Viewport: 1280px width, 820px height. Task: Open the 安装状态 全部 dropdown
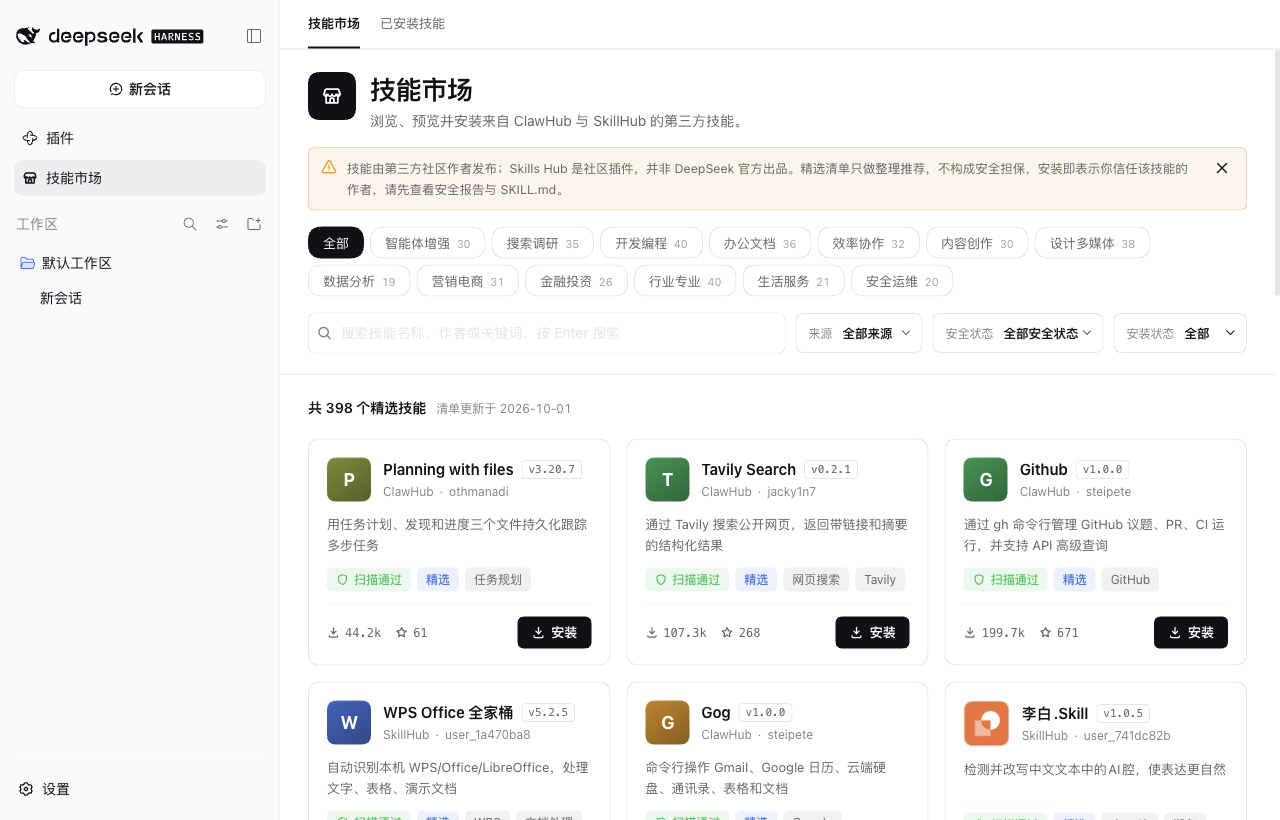[x=1180, y=333]
